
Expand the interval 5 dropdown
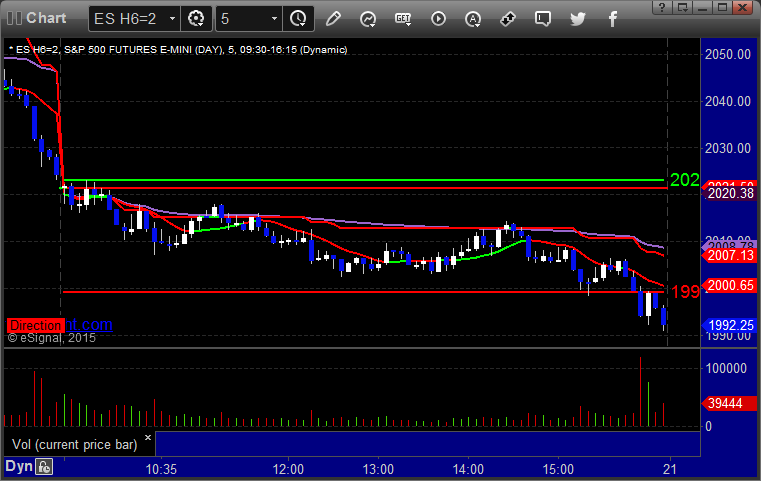pos(274,19)
